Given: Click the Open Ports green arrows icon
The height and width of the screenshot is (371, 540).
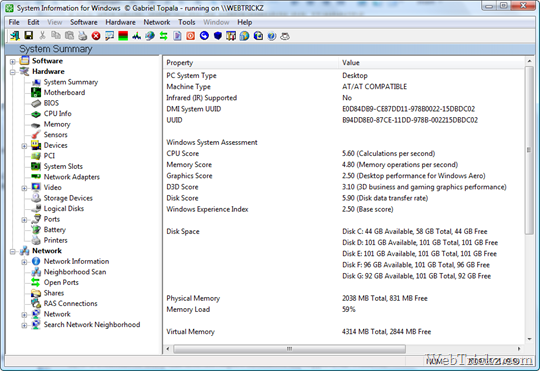Looking at the screenshot, I should 36,282.
